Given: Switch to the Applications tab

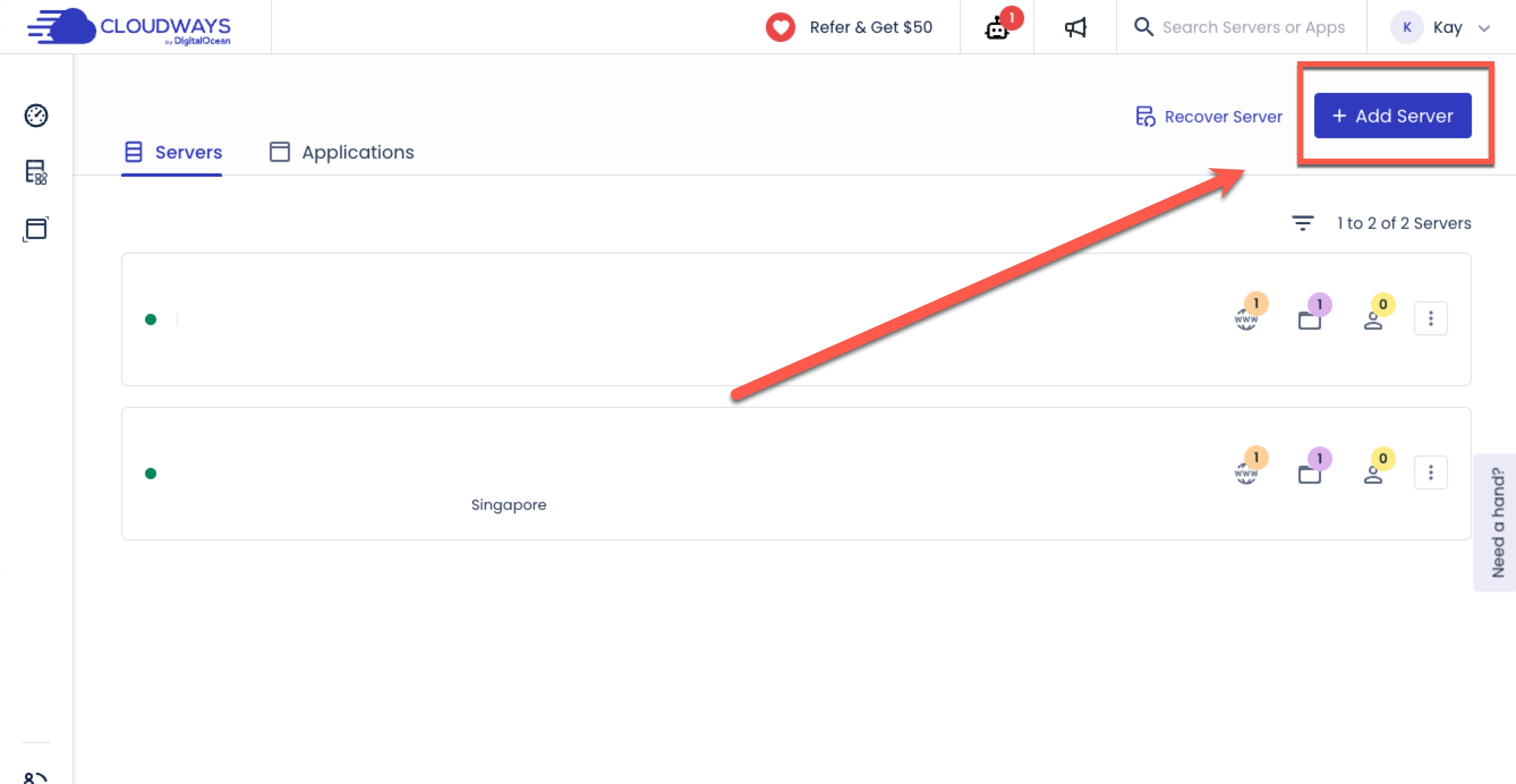Looking at the screenshot, I should [x=357, y=152].
